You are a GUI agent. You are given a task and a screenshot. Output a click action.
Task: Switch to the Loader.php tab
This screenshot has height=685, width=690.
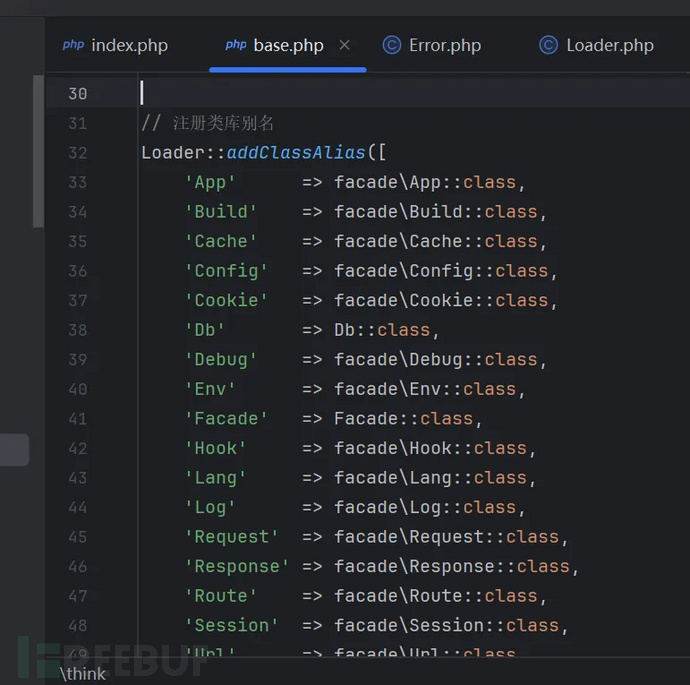pyautogui.click(x=609, y=46)
